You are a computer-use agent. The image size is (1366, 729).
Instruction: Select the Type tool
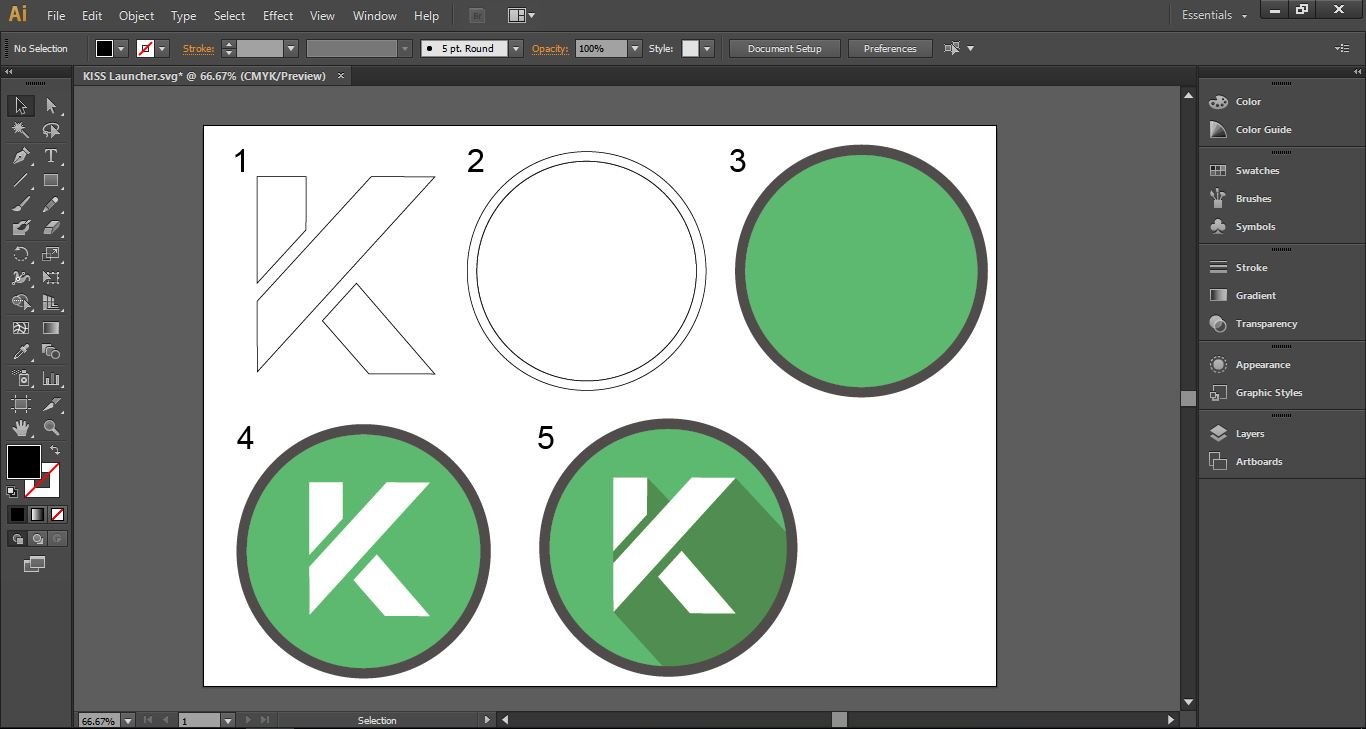51,156
